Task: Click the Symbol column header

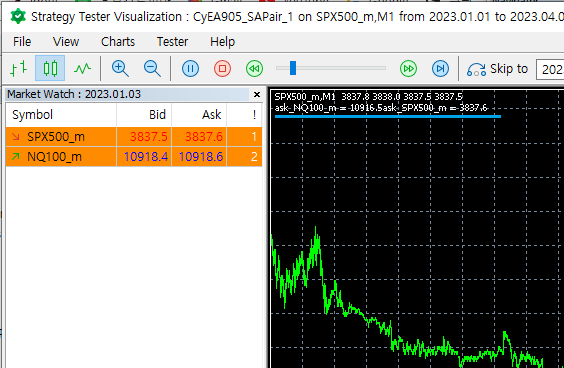Action: point(61,115)
